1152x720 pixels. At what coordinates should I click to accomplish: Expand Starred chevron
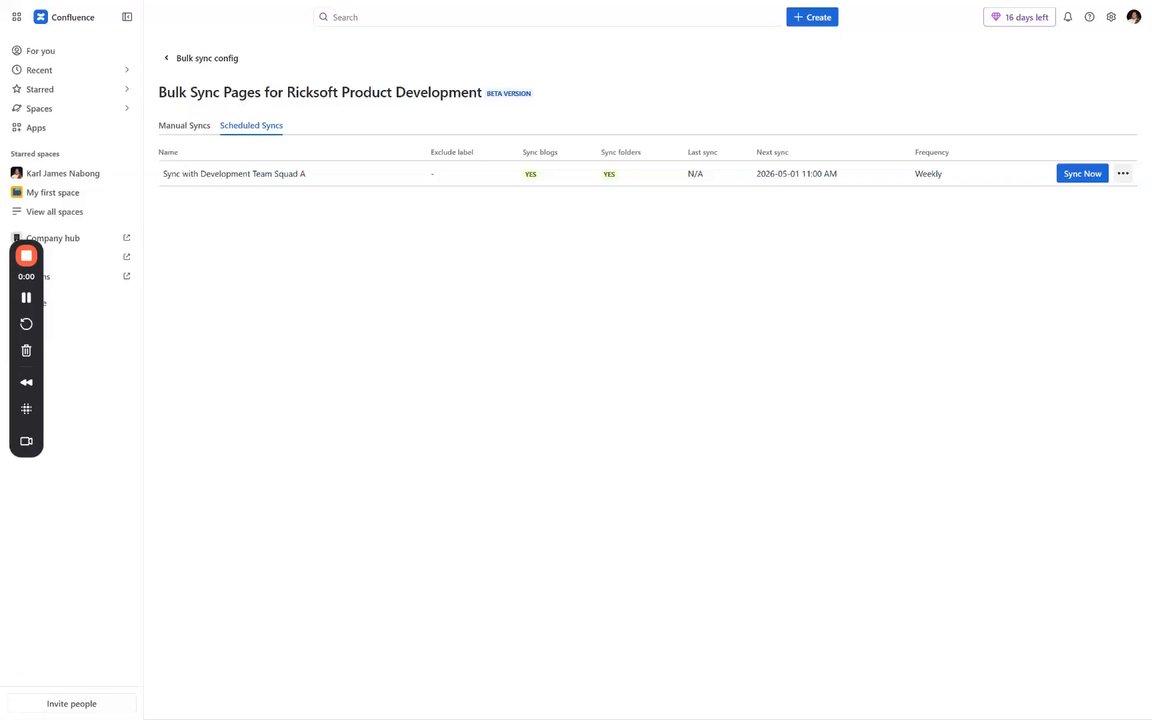point(127,89)
